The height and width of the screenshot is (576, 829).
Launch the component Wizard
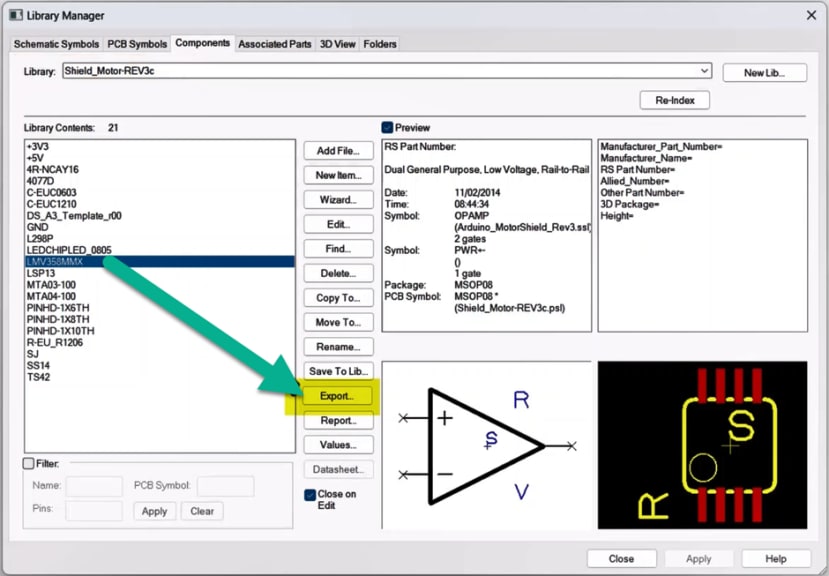338,199
